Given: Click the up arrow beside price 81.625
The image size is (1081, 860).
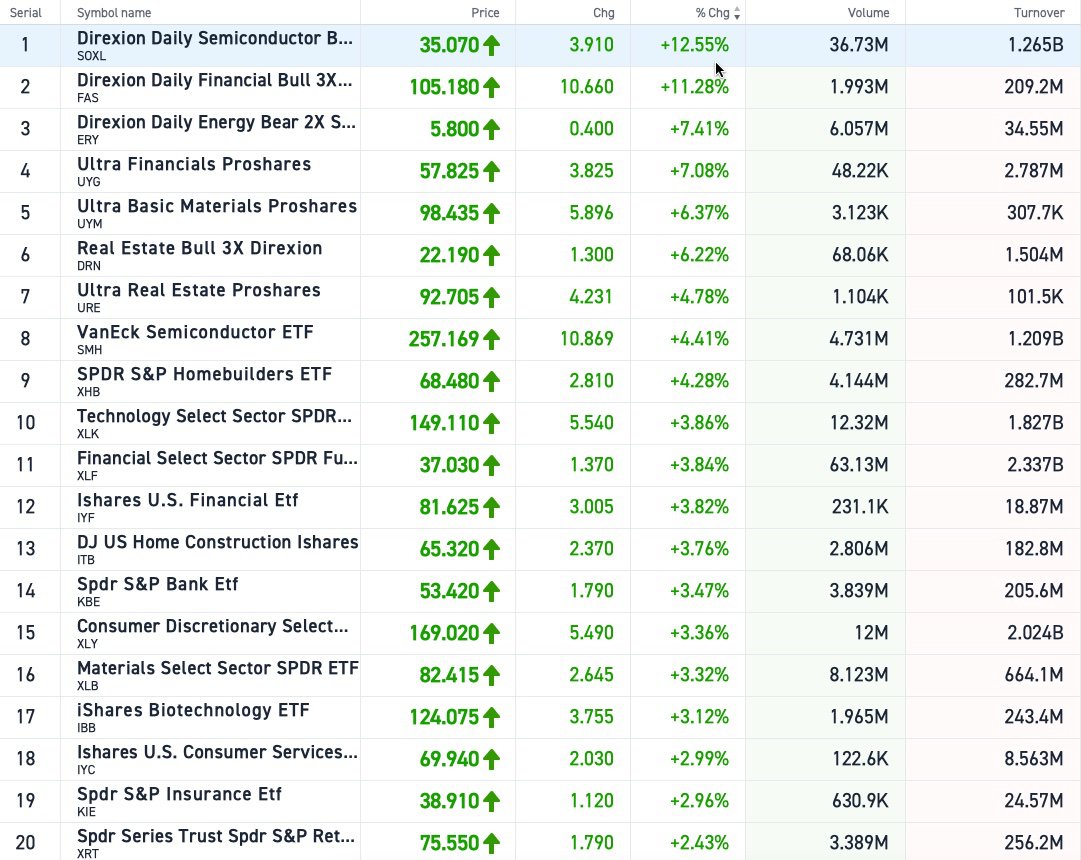Looking at the screenshot, I should [x=491, y=508].
